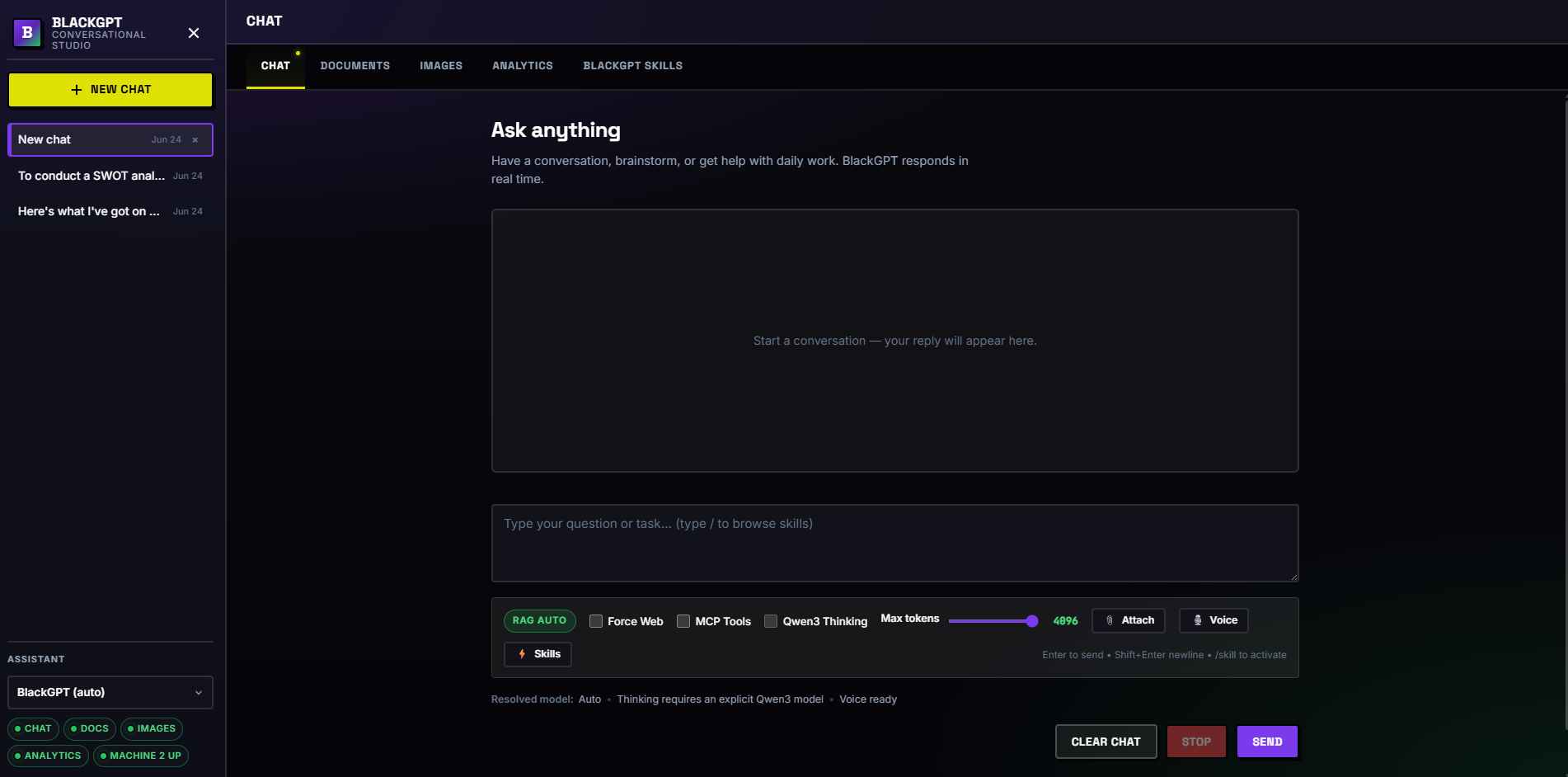The image size is (1568, 777).
Task: Click the Attach paperclip button
Action: click(1129, 620)
